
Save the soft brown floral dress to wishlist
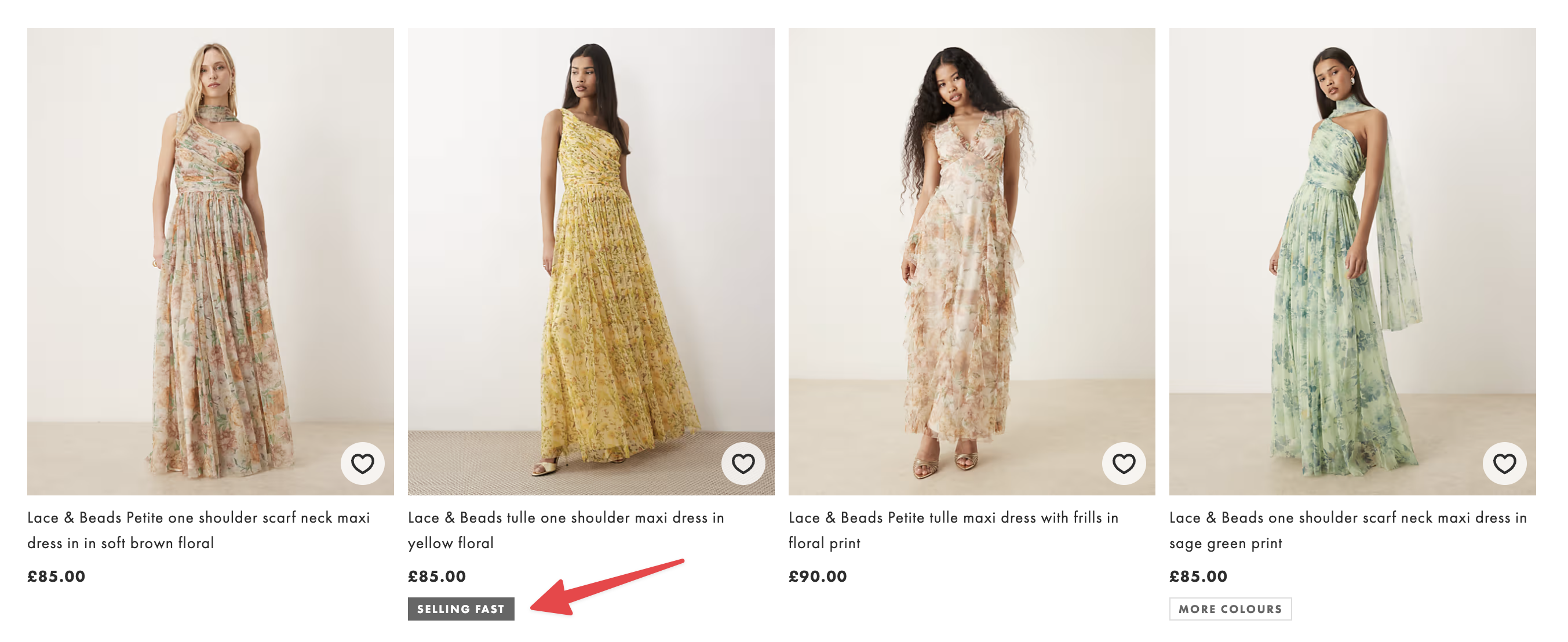pyautogui.click(x=362, y=464)
